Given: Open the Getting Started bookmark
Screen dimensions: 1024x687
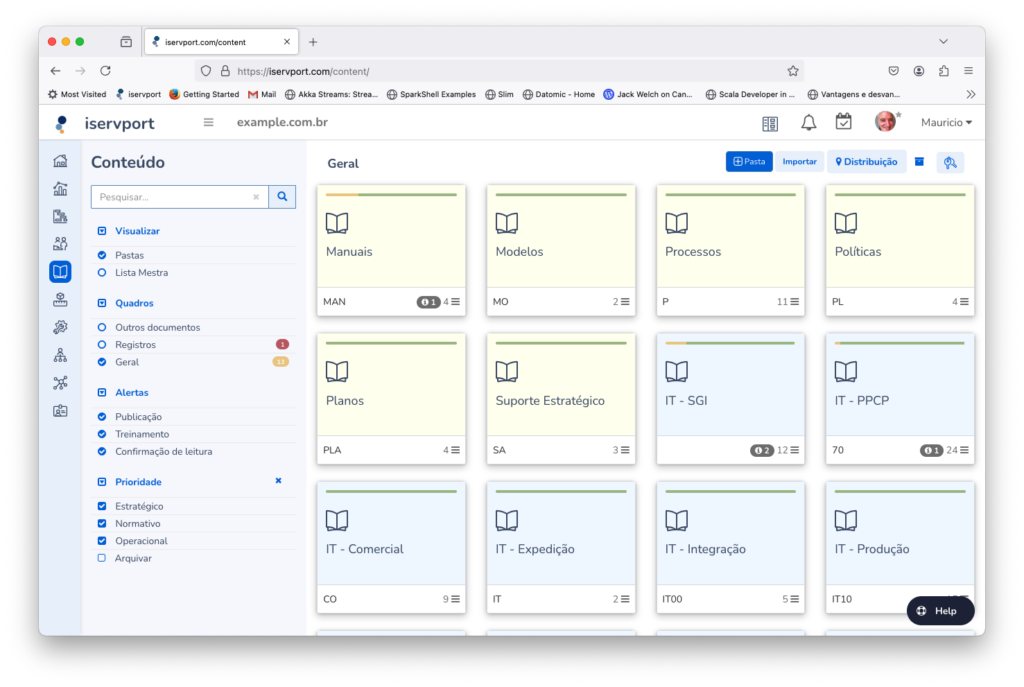Looking at the screenshot, I should (204, 94).
